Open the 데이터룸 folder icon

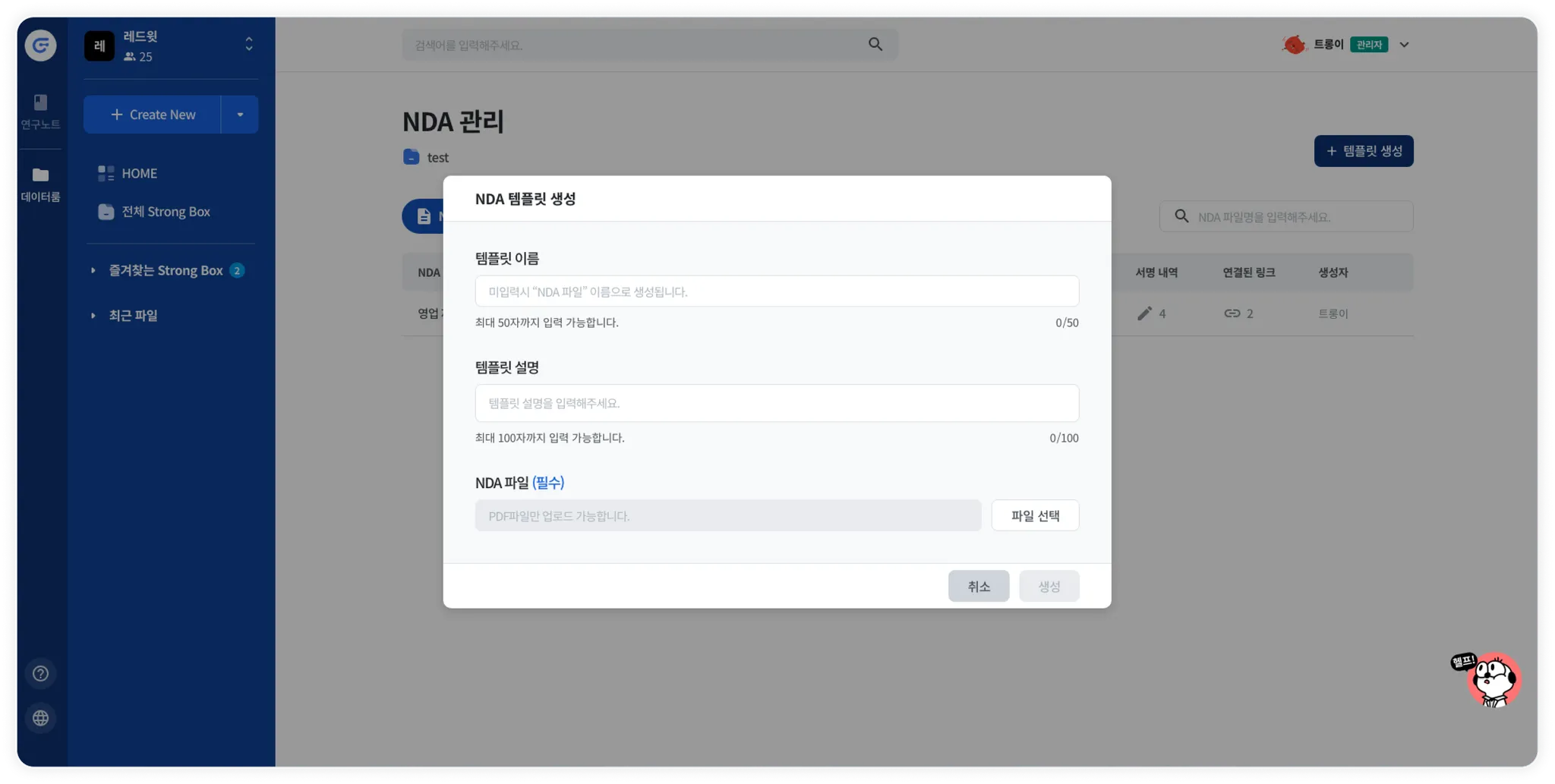tap(40, 175)
